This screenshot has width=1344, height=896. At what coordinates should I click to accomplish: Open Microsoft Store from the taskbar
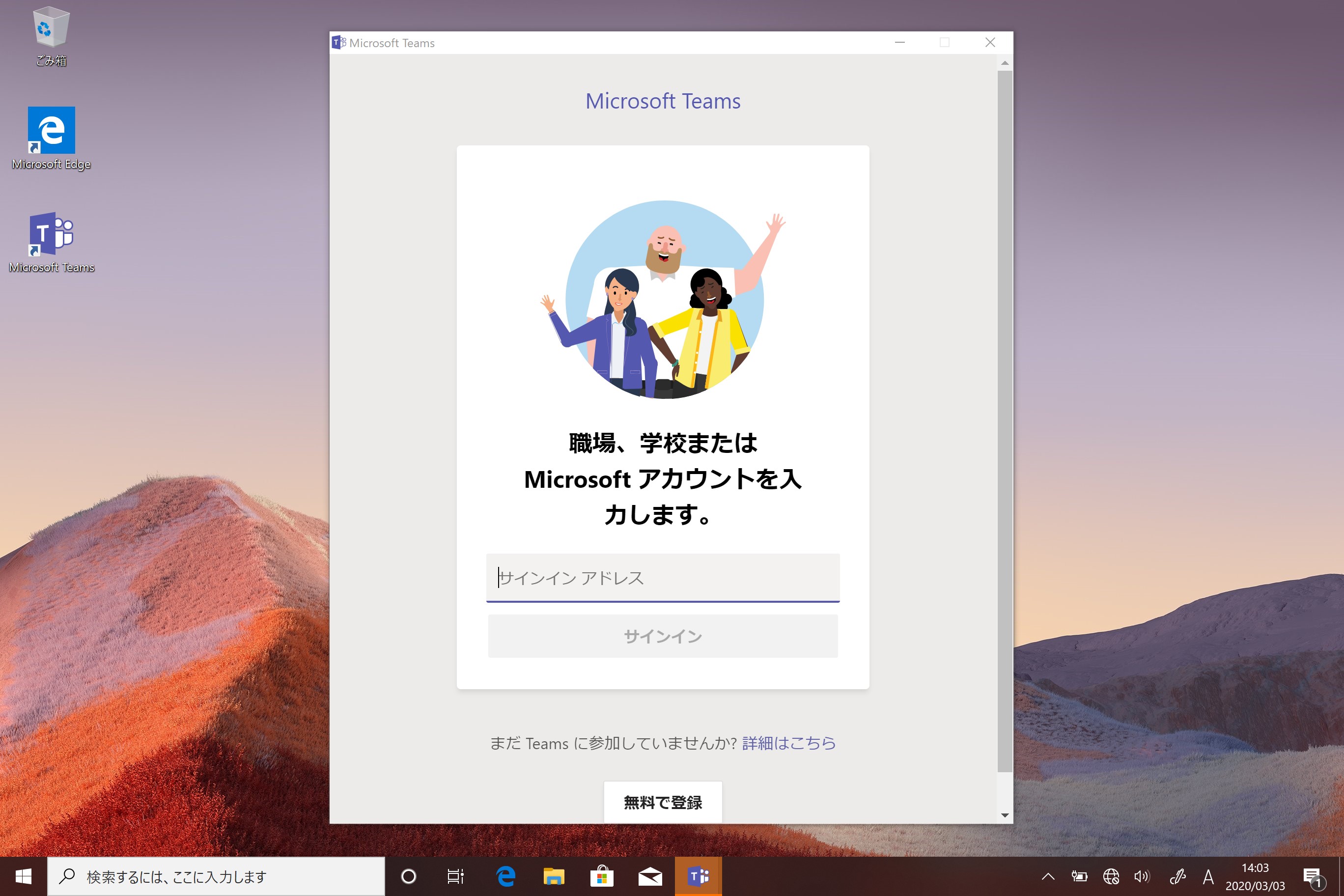tap(602, 876)
